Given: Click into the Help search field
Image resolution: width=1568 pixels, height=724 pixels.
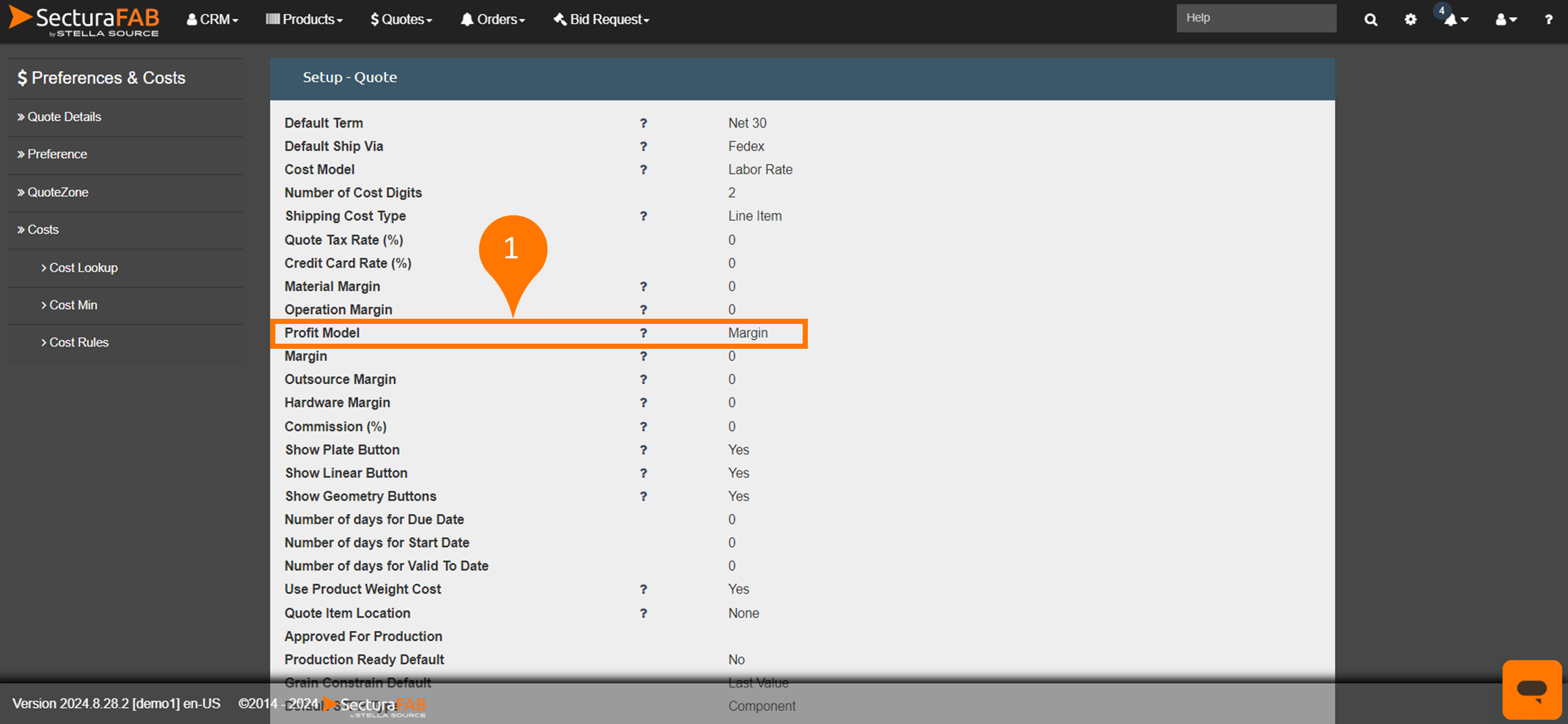Looking at the screenshot, I should (1255, 18).
